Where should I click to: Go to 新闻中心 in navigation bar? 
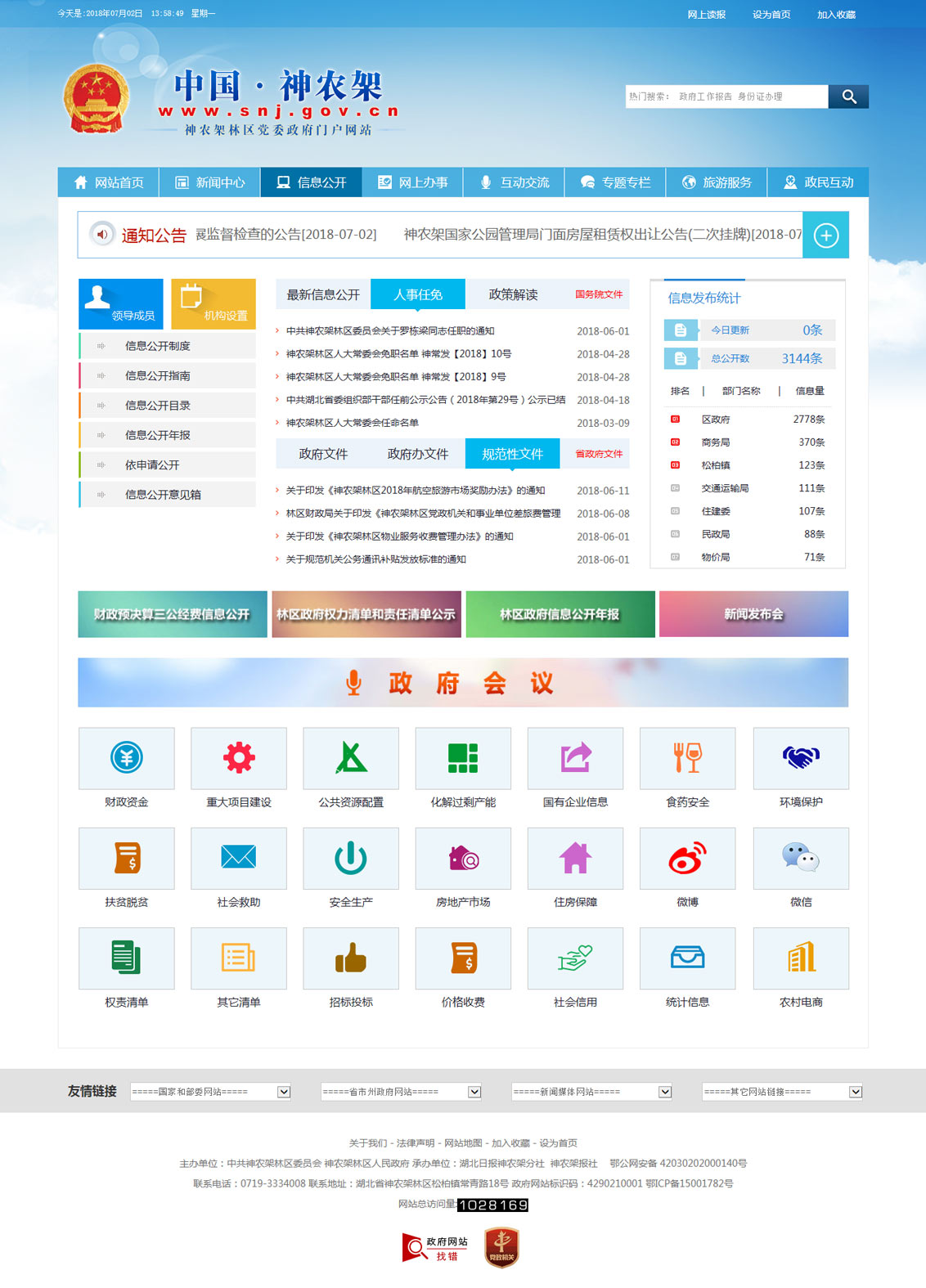210,182
